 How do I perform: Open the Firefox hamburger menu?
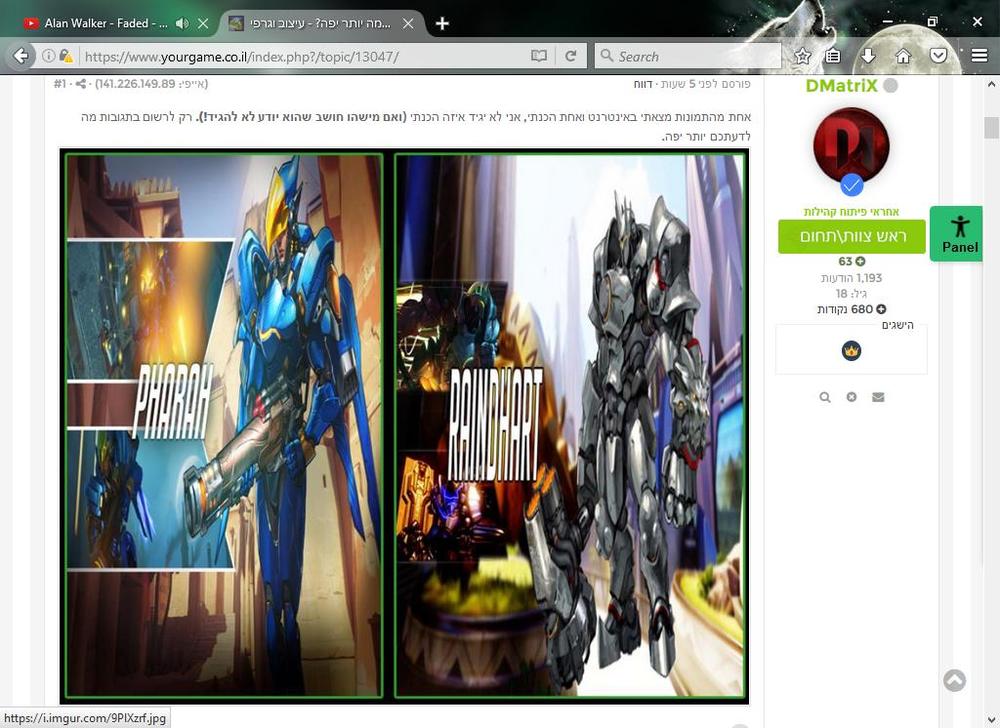coord(979,56)
